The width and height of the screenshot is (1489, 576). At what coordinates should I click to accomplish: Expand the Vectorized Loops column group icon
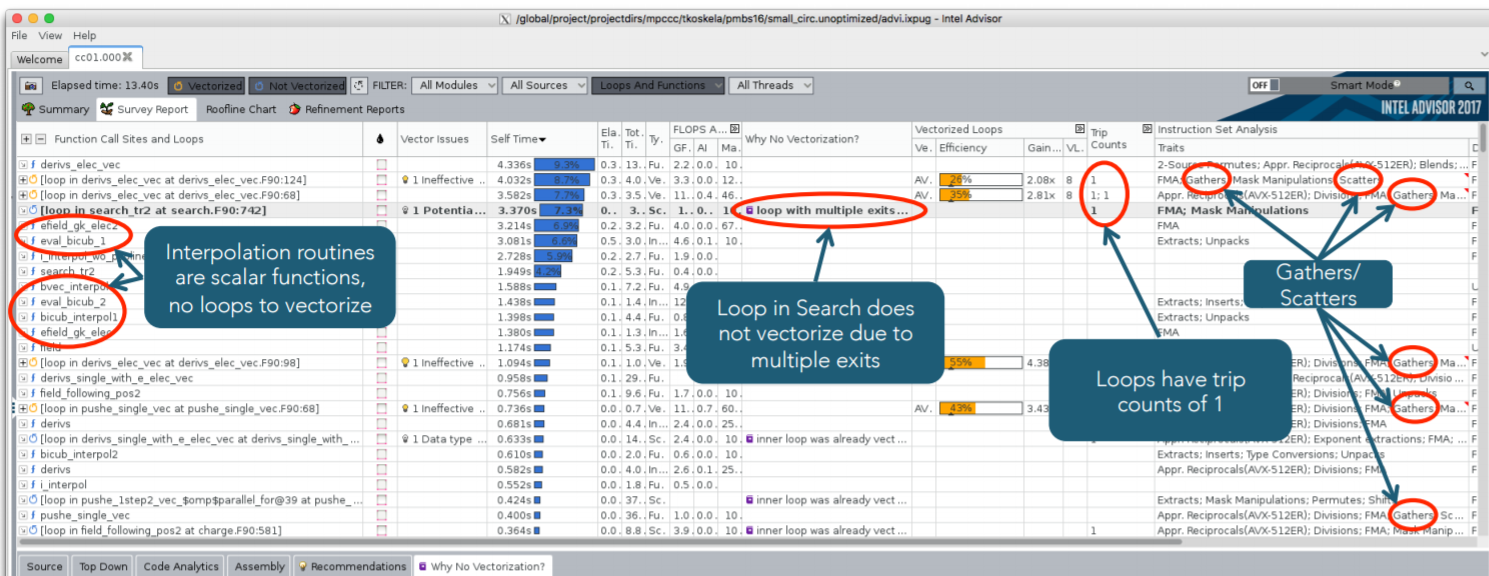tap(1079, 129)
